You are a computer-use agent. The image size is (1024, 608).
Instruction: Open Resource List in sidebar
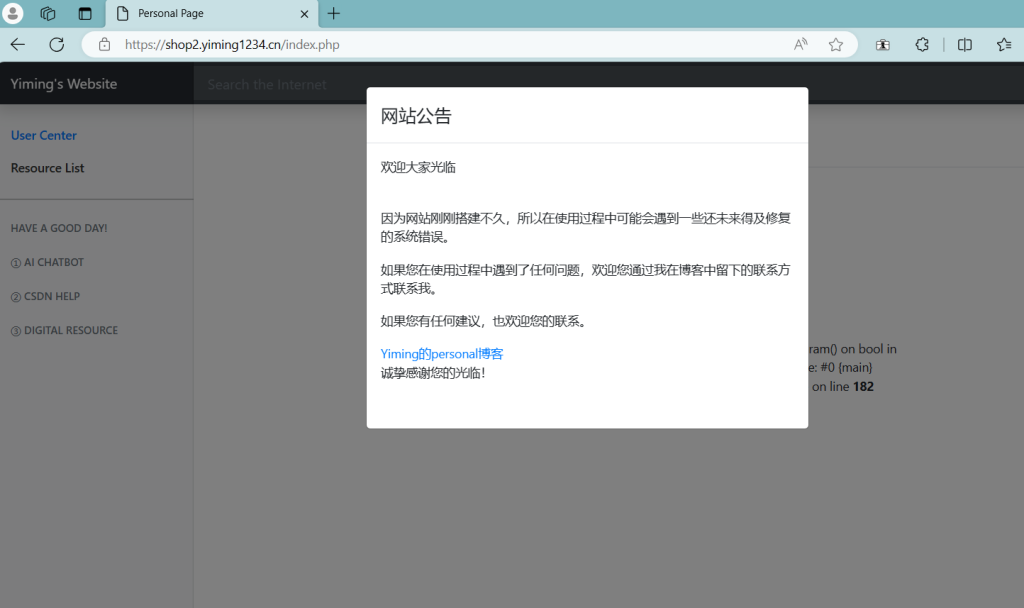[47, 168]
